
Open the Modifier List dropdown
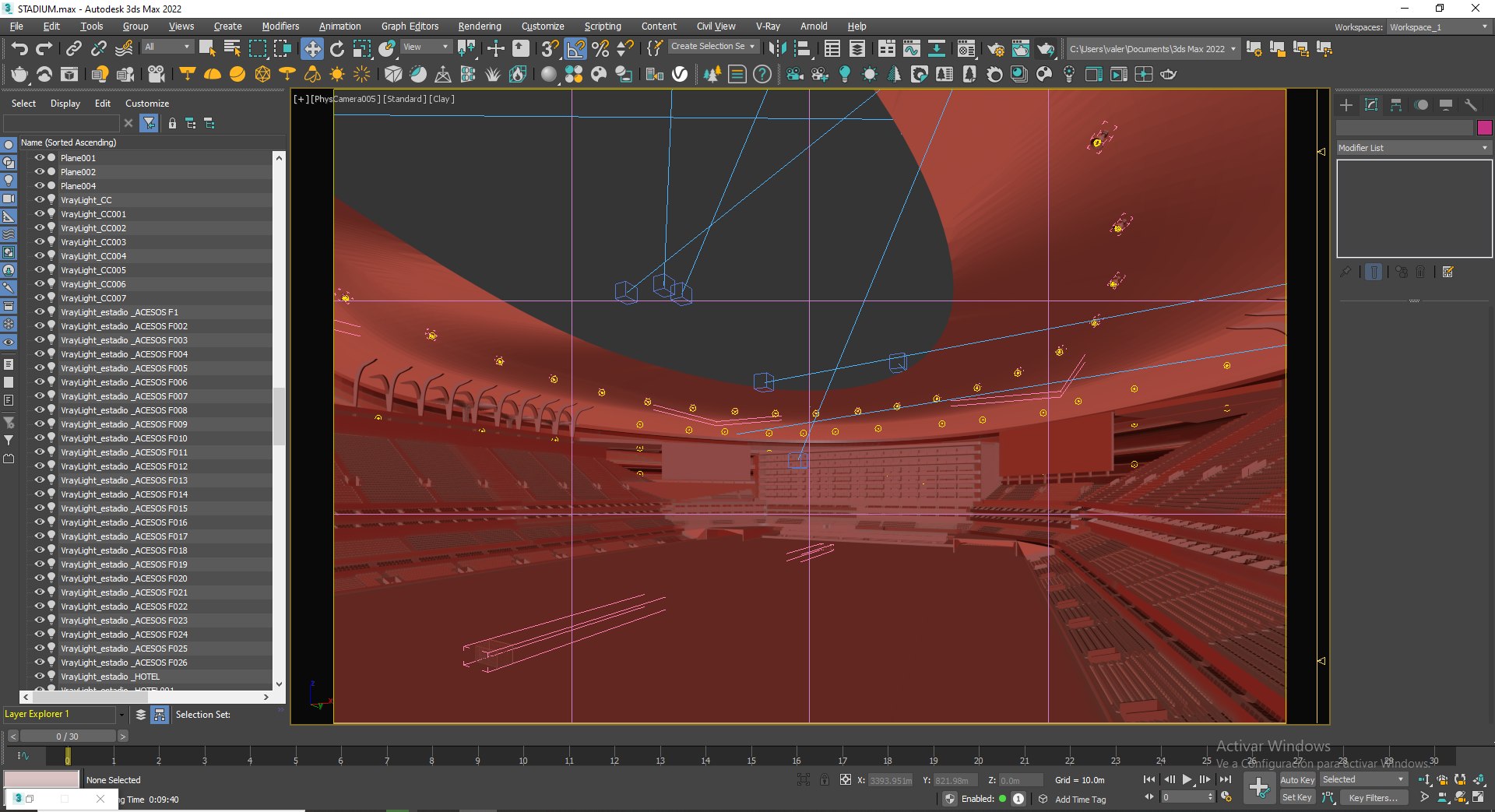[x=1413, y=148]
